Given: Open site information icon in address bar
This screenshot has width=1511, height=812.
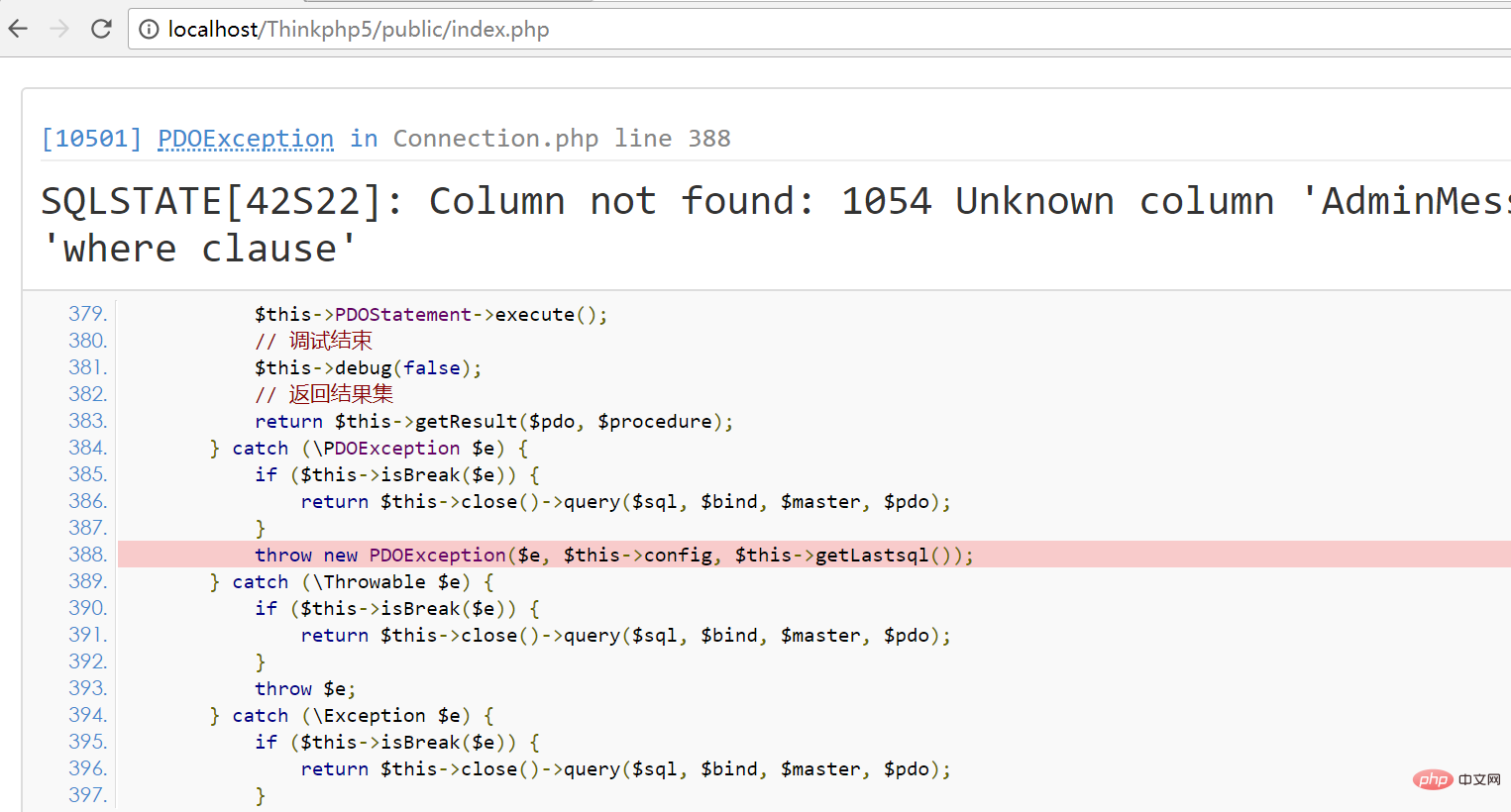Looking at the screenshot, I should tap(149, 30).
